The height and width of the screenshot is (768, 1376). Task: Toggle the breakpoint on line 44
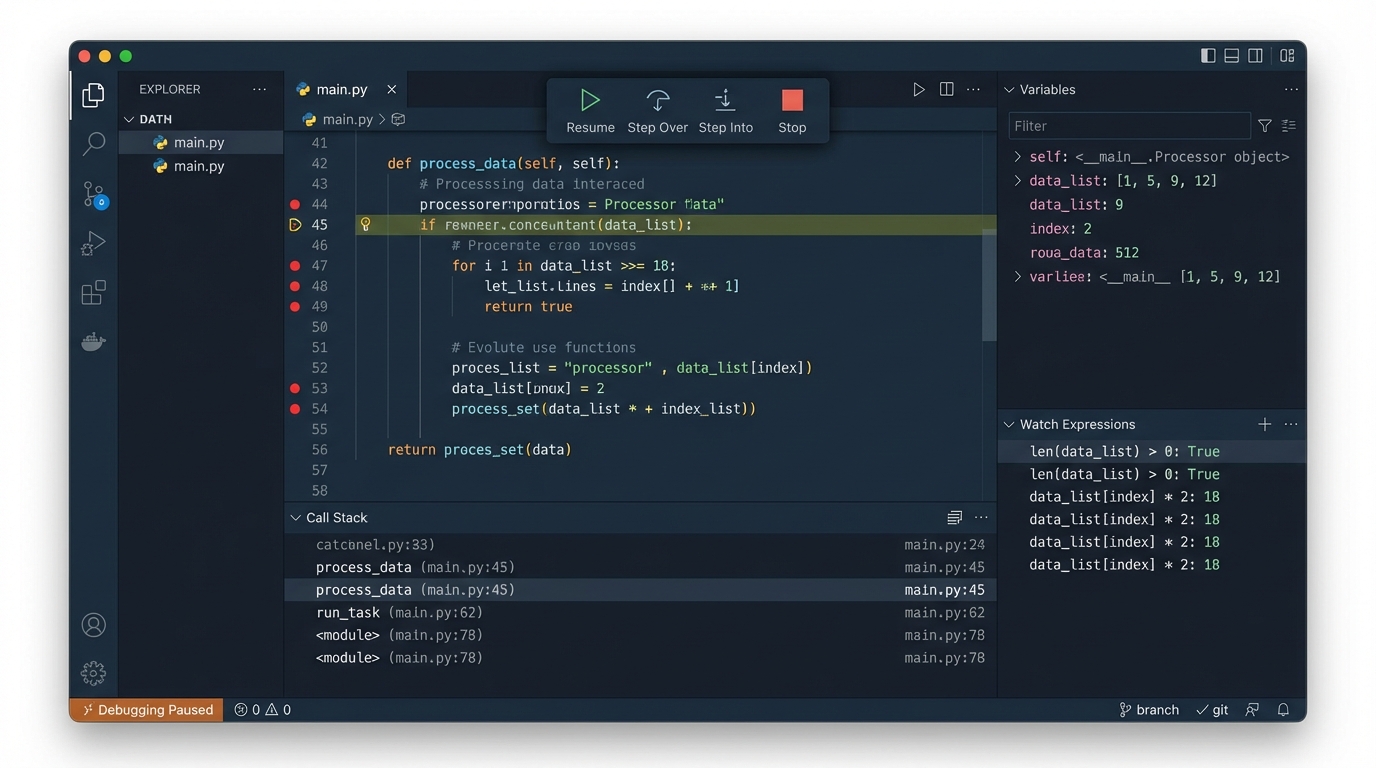point(295,204)
